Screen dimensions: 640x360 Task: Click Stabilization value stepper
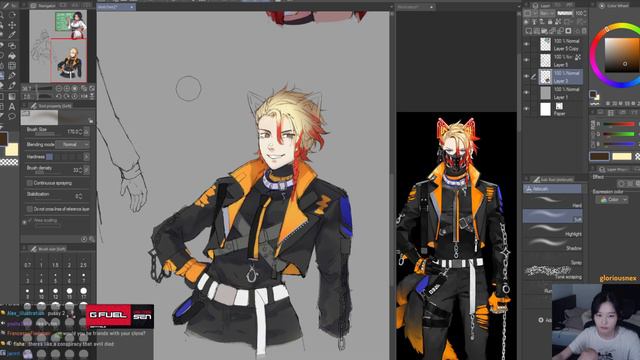click(80, 196)
